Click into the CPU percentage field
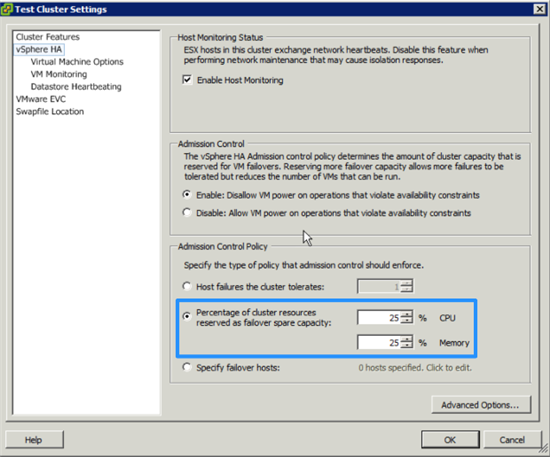Viewport: 550px width, 457px height. tap(379, 317)
